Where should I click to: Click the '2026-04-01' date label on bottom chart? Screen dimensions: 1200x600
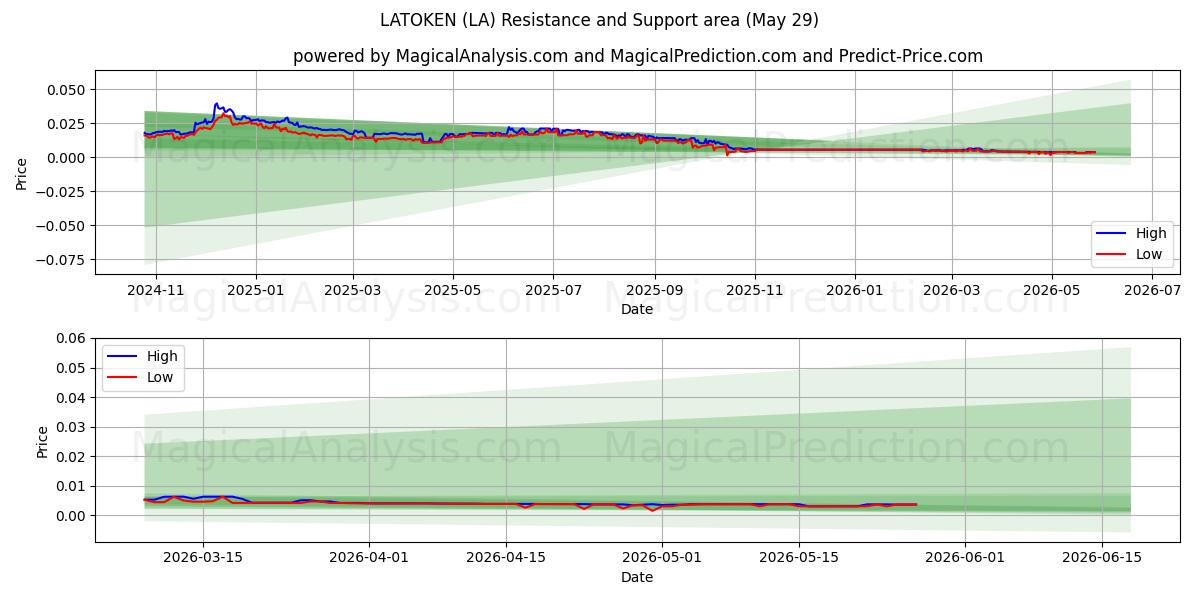369,558
